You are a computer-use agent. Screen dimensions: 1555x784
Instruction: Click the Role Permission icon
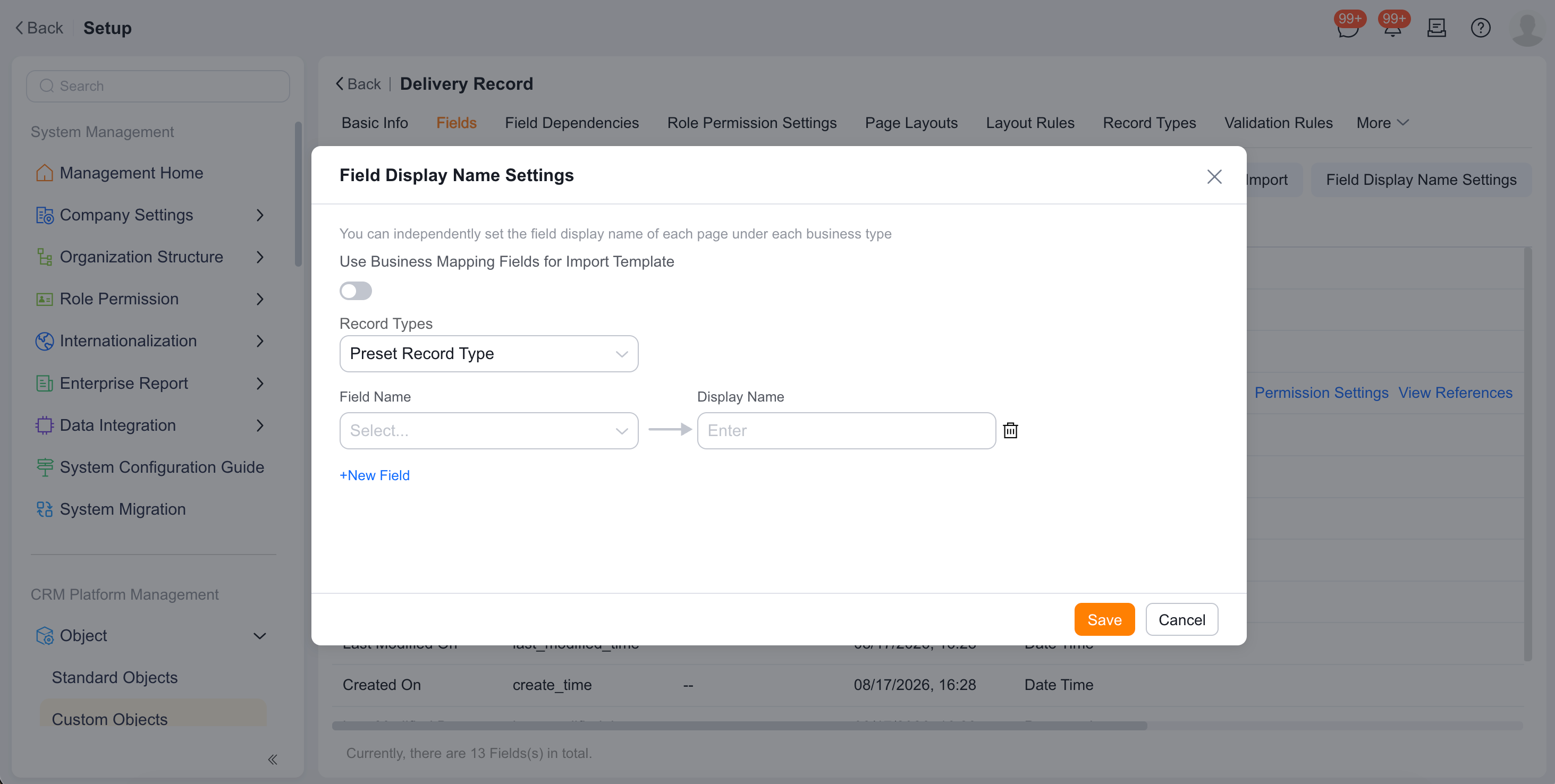coord(44,299)
